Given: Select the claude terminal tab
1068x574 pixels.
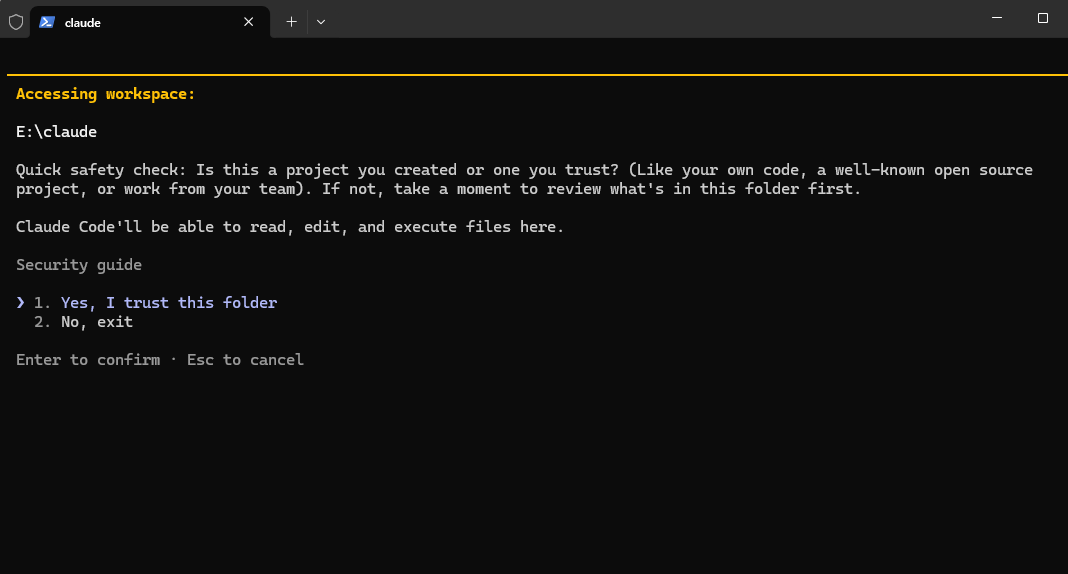Looking at the screenshot, I should click(x=150, y=22).
